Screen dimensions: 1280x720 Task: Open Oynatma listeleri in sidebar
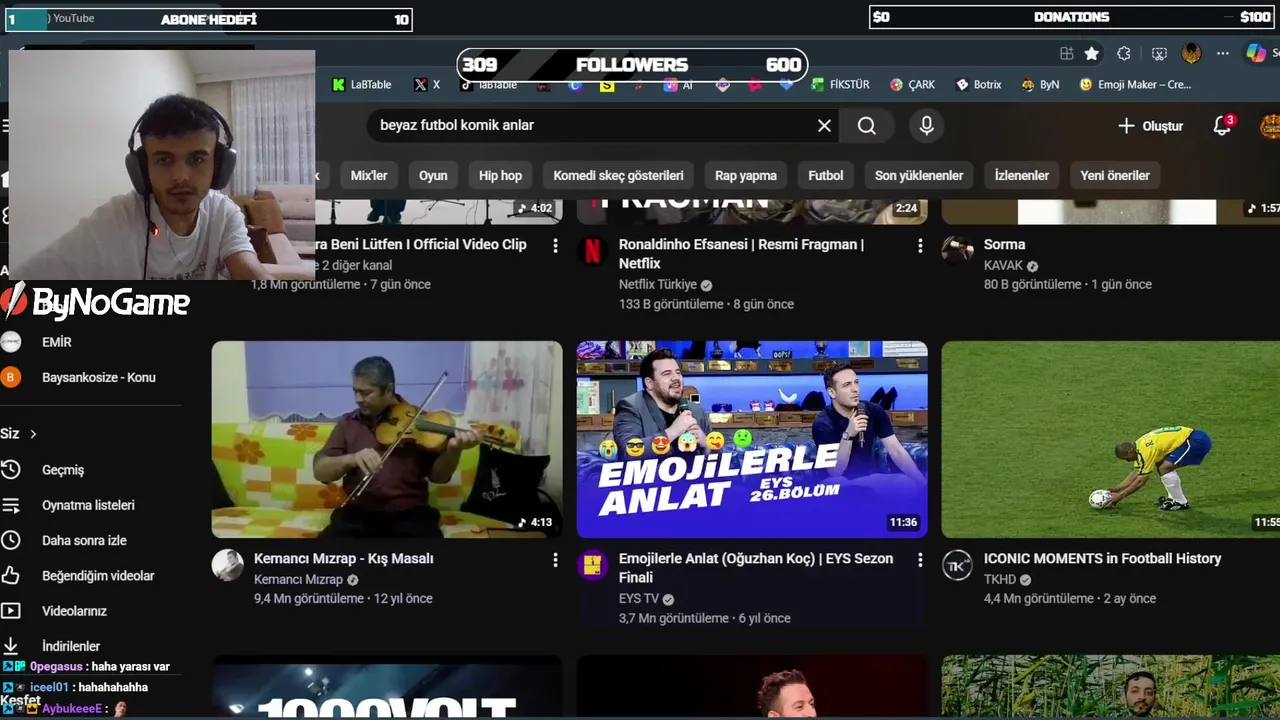pyautogui.click(x=90, y=506)
